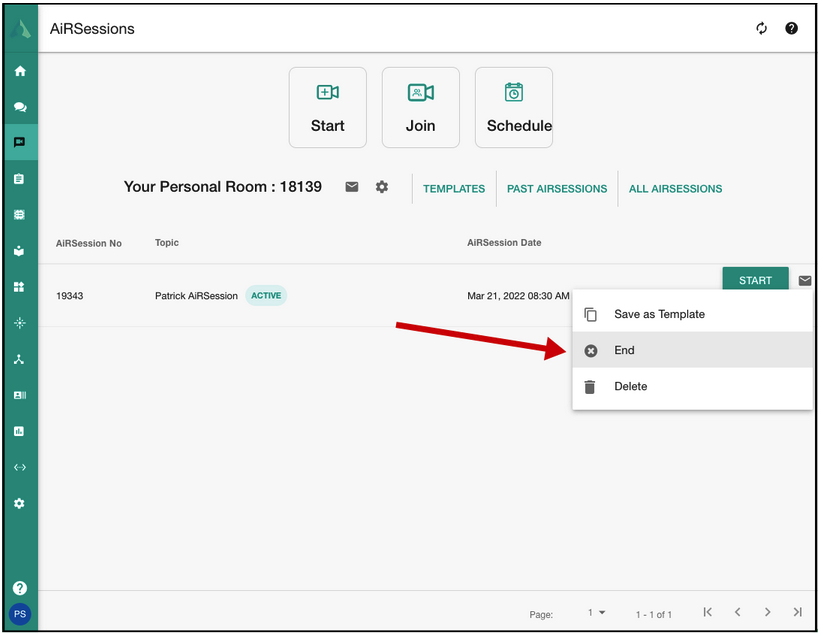
Task: Open the PAST AIRSESSIONS tab
Action: [x=557, y=189]
